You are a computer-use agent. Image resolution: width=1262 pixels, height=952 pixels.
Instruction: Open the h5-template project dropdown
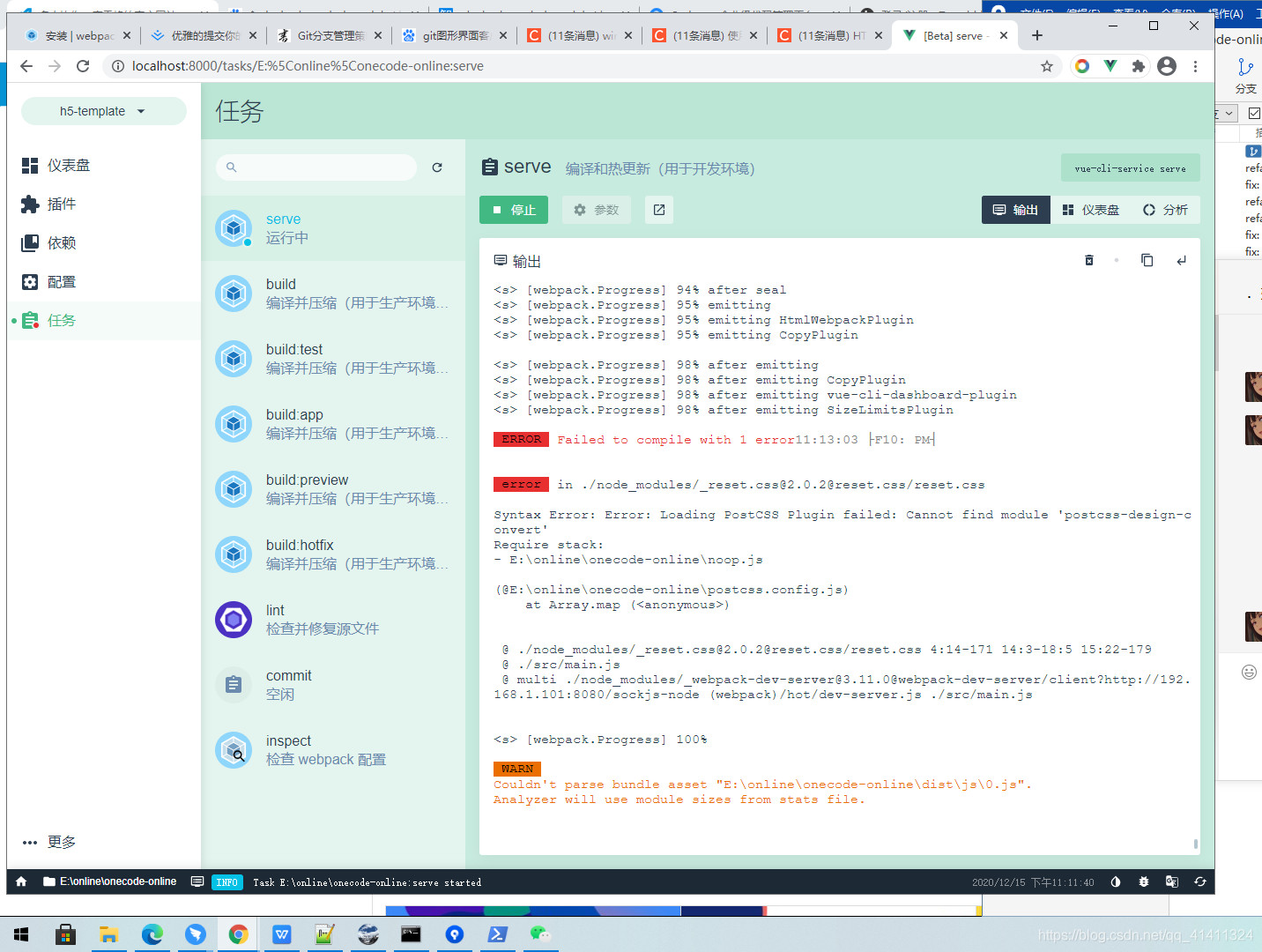[104, 111]
